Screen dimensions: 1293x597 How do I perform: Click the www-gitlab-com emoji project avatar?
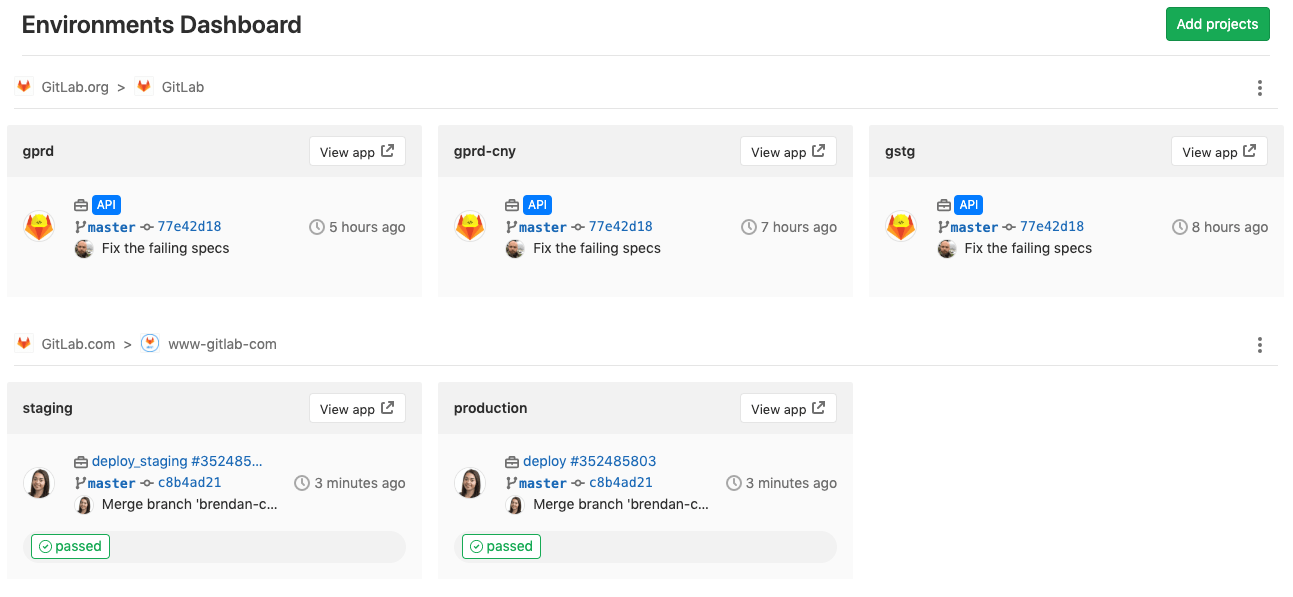coord(150,342)
